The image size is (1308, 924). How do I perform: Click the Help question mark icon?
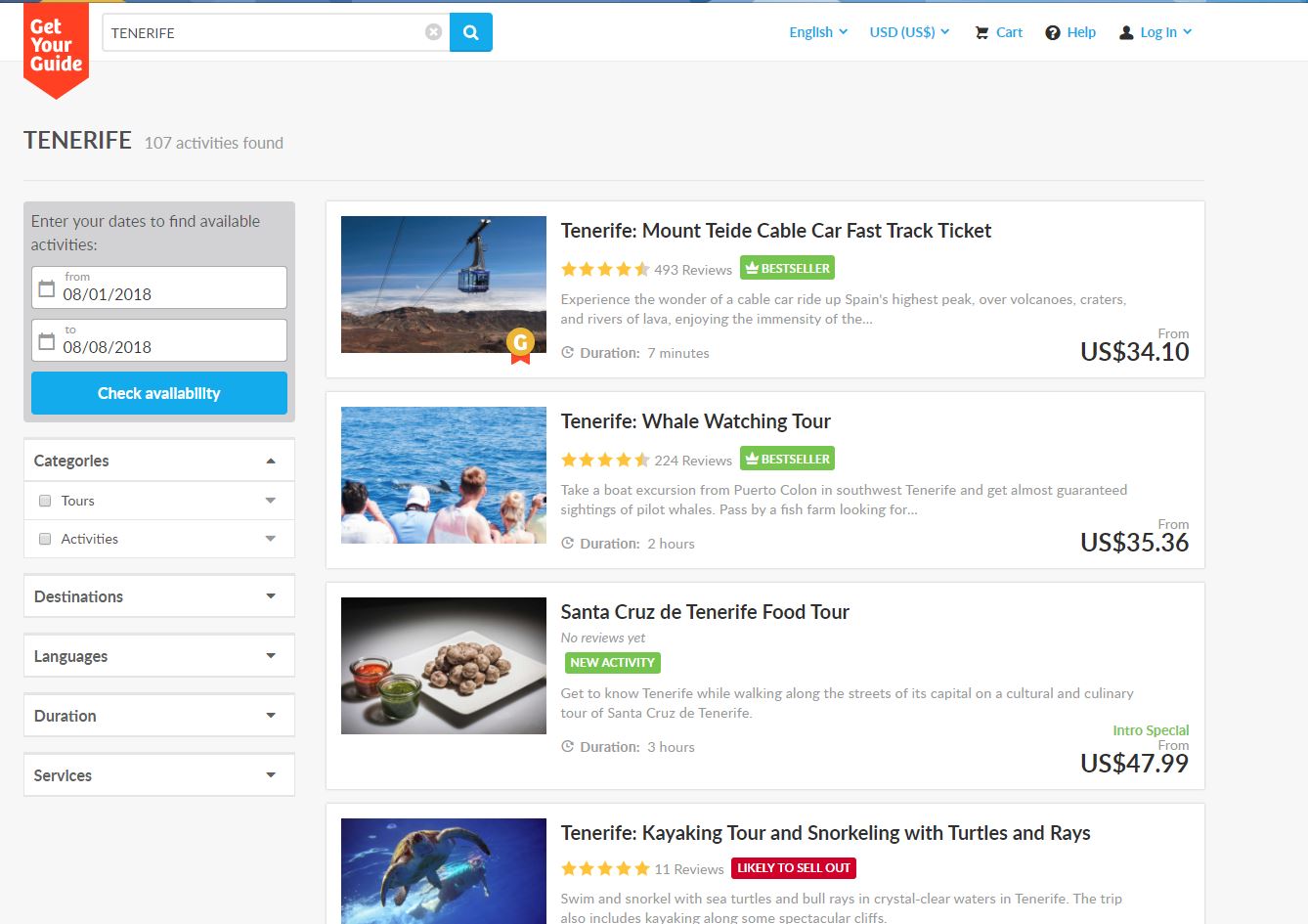pos(1053,32)
